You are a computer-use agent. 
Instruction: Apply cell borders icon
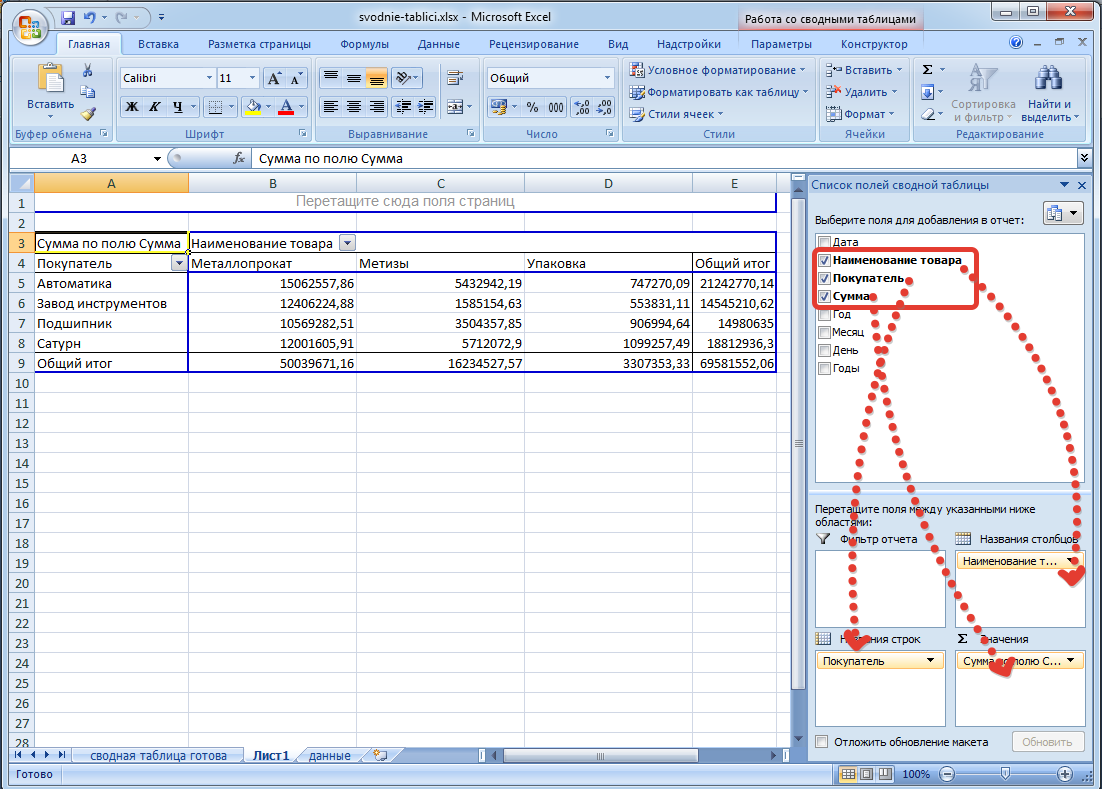pos(216,107)
